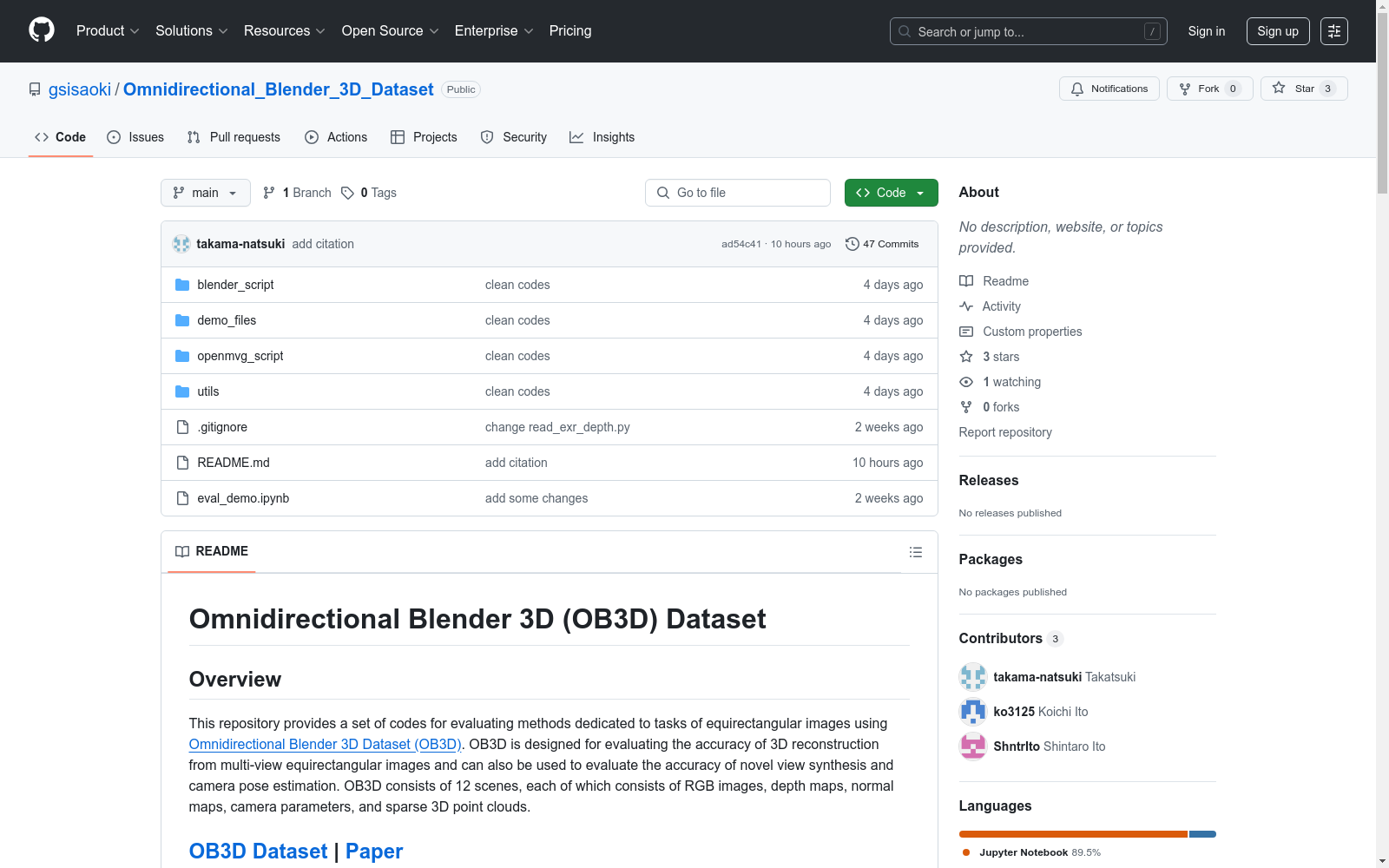Open the OB3D Dataset heading link
This screenshot has width=1389, height=868.
coord(259,852)
